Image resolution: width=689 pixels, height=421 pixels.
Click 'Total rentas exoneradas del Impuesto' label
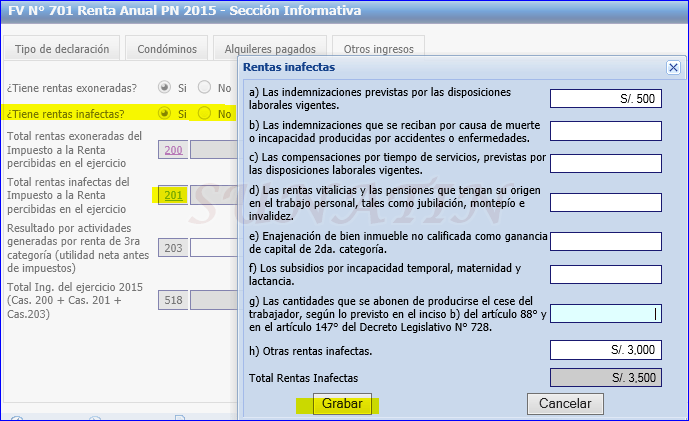point(74,150)
